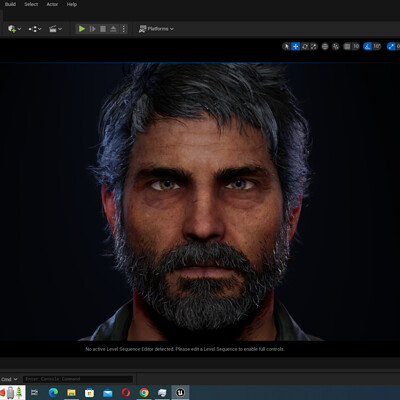Open File Explorer from the taskbar
This screenshot has height=400, width=400.
coord(71,393)
